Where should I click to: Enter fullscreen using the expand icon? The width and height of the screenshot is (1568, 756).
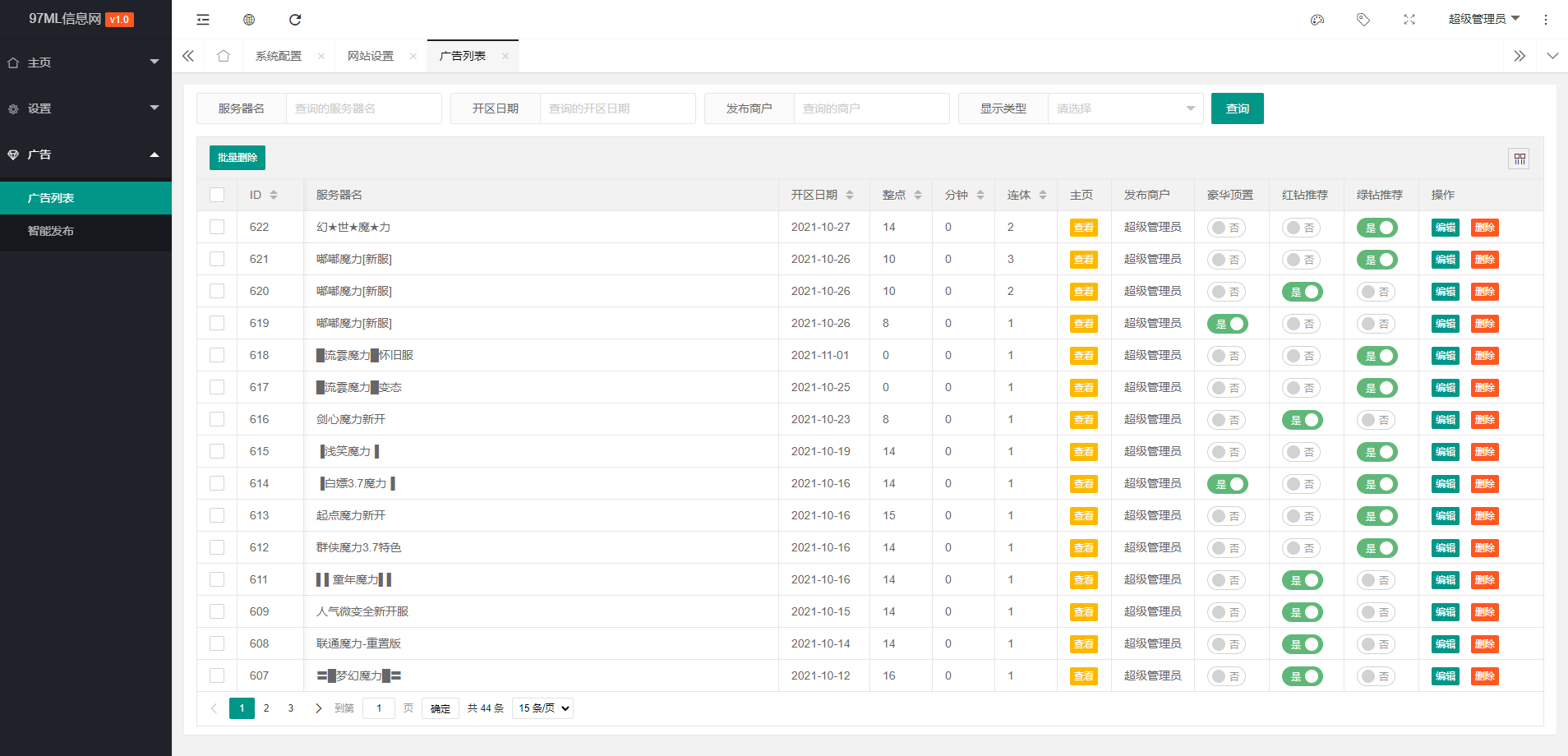[x=1409, y=19]
